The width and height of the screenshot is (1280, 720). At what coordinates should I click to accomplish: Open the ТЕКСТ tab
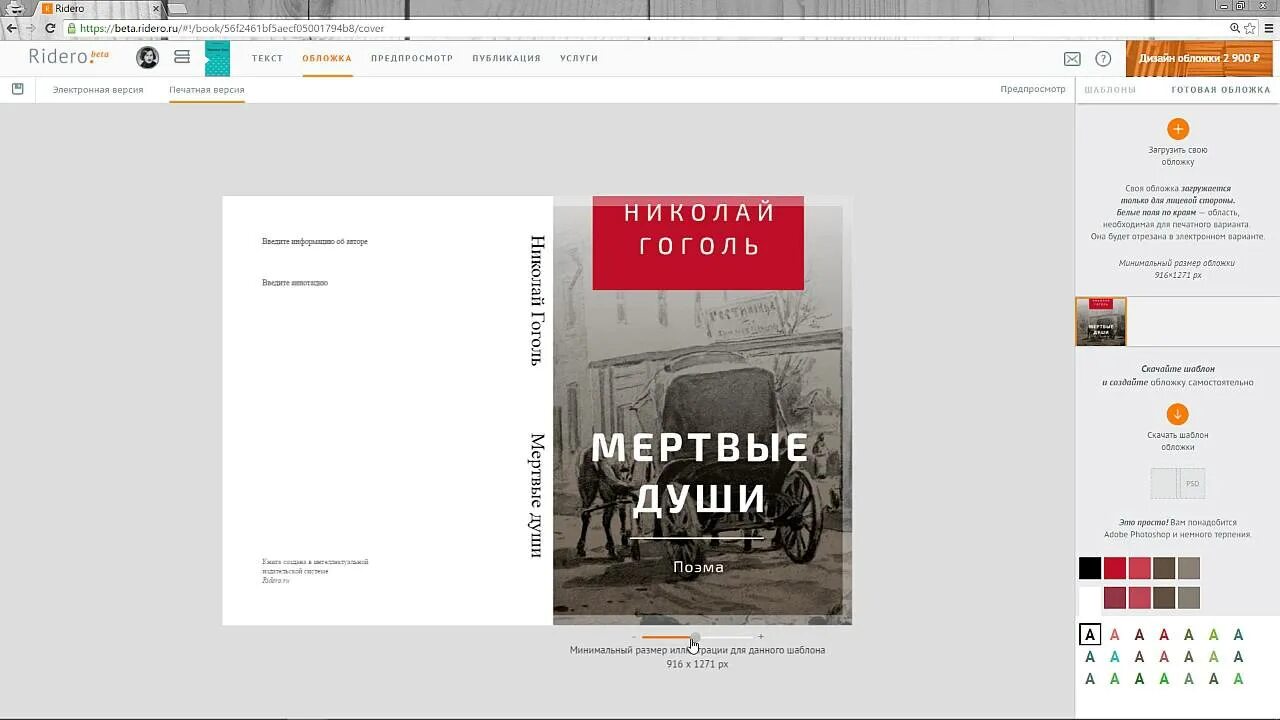coord(267,58)
